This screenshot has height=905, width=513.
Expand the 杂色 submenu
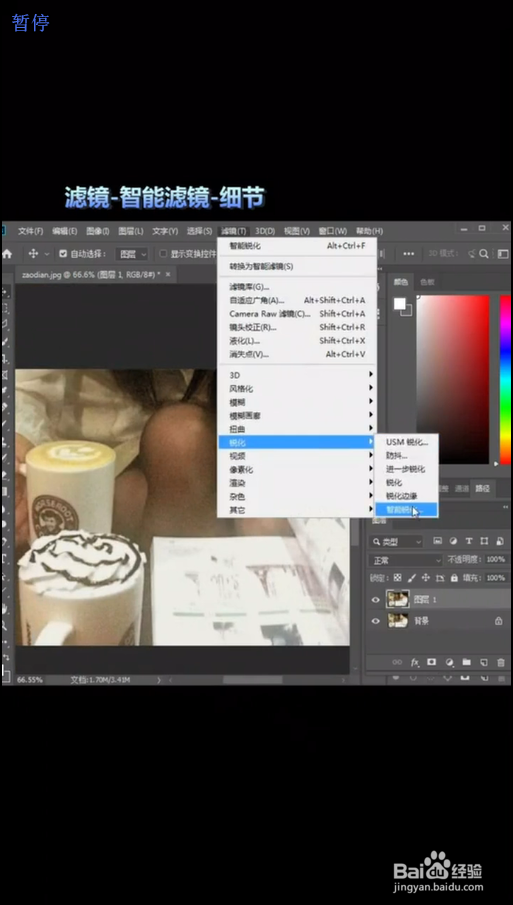click(x=297, y=496)
